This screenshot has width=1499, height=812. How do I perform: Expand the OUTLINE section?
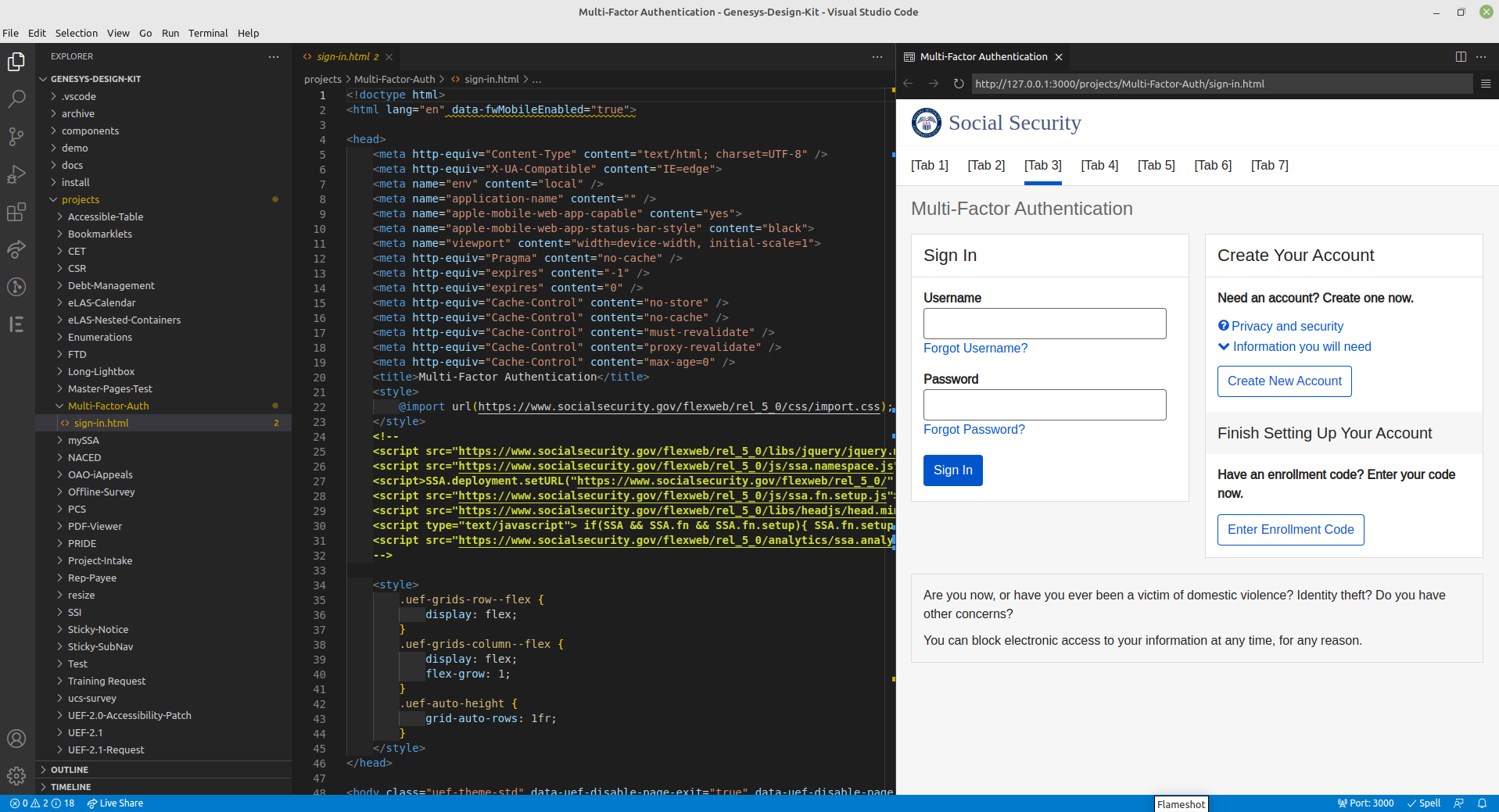pyautogui.click(x=70, y=770)
